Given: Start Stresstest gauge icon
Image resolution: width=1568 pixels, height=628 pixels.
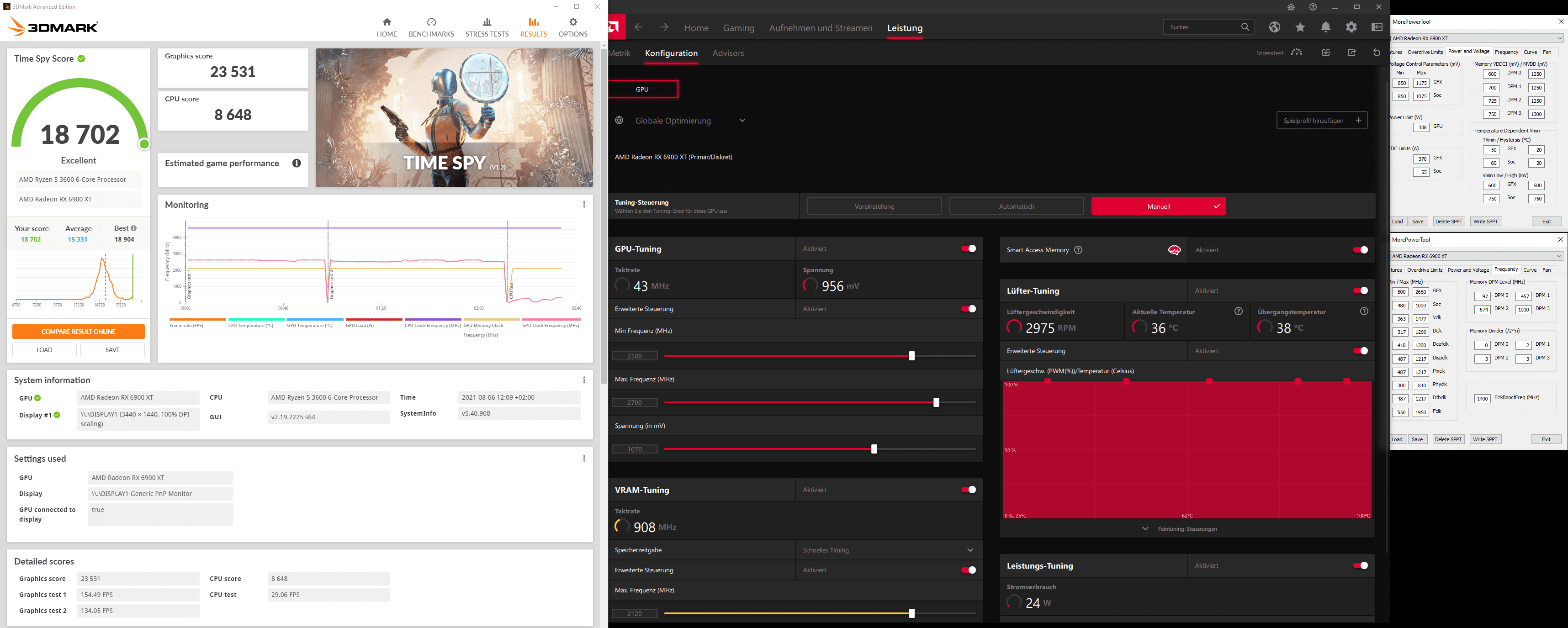Looking at the screenshot, I should (x=1297, y=53).
